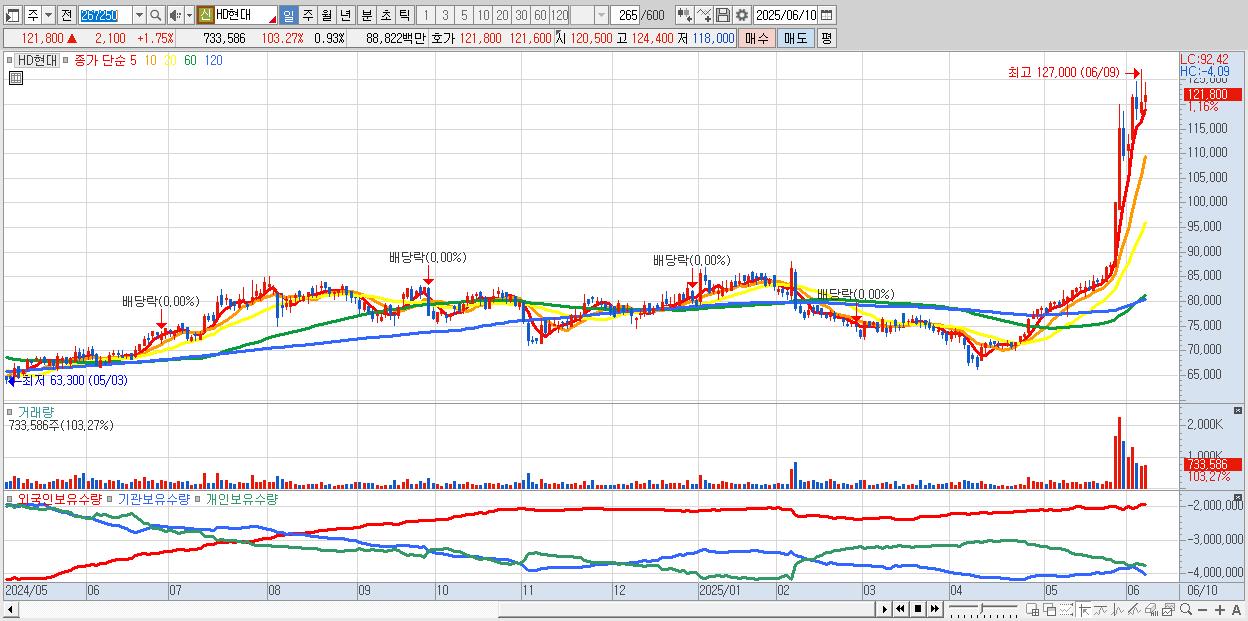This screenshot has width=1248, height=621.
Task: Click the crosshair cursor icon in the bottom toolbar
Action: tap(1084, 609)
